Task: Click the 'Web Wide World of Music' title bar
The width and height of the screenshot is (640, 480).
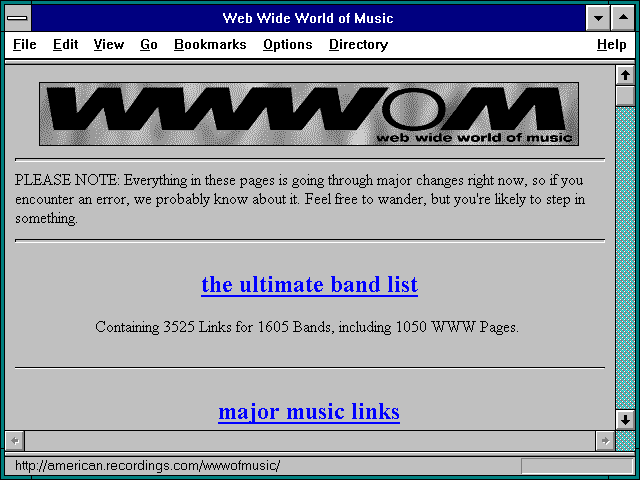Action: pyautogui.click(x=308, y=18)
